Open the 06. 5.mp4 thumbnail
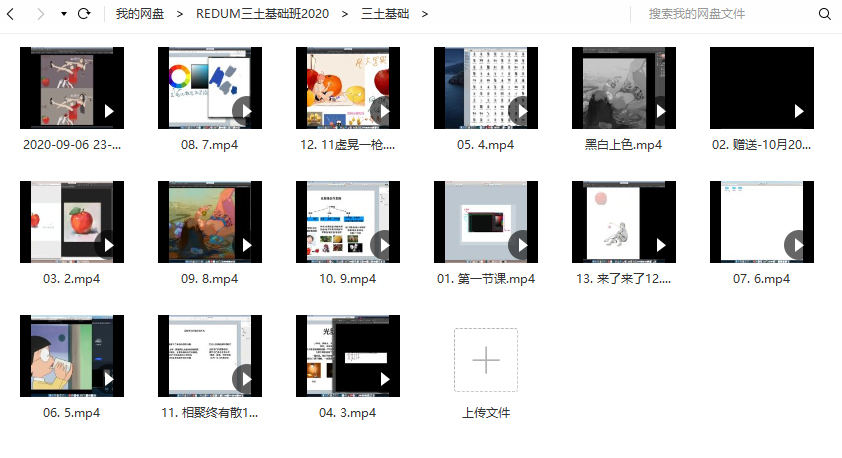Image resolution: width=842 pixels, height=458 pixels. 72,355
